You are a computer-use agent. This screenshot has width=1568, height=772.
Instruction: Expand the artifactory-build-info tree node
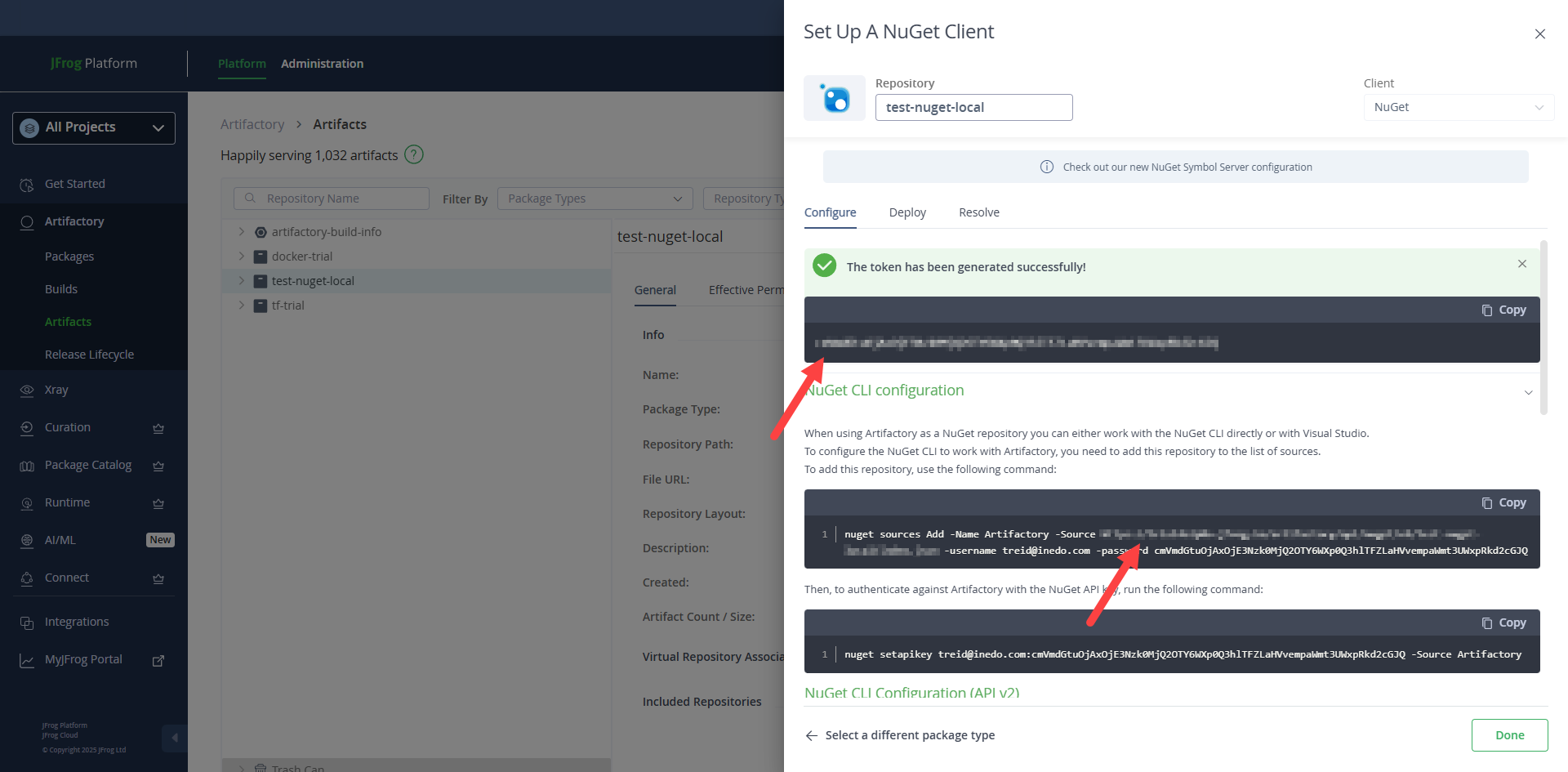pyautogui.click(x=241, y=232)
